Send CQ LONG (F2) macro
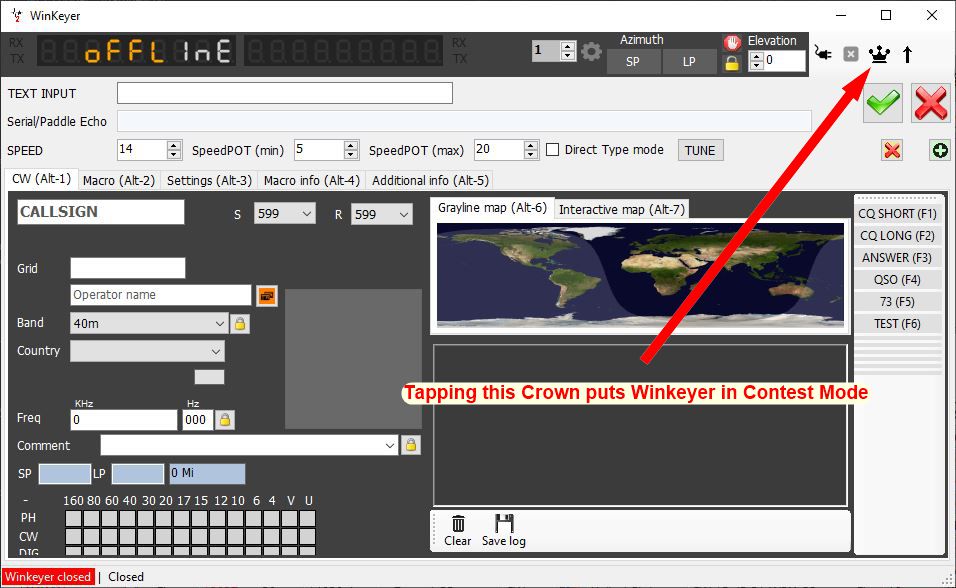956x588 pixels. [897, 235]
